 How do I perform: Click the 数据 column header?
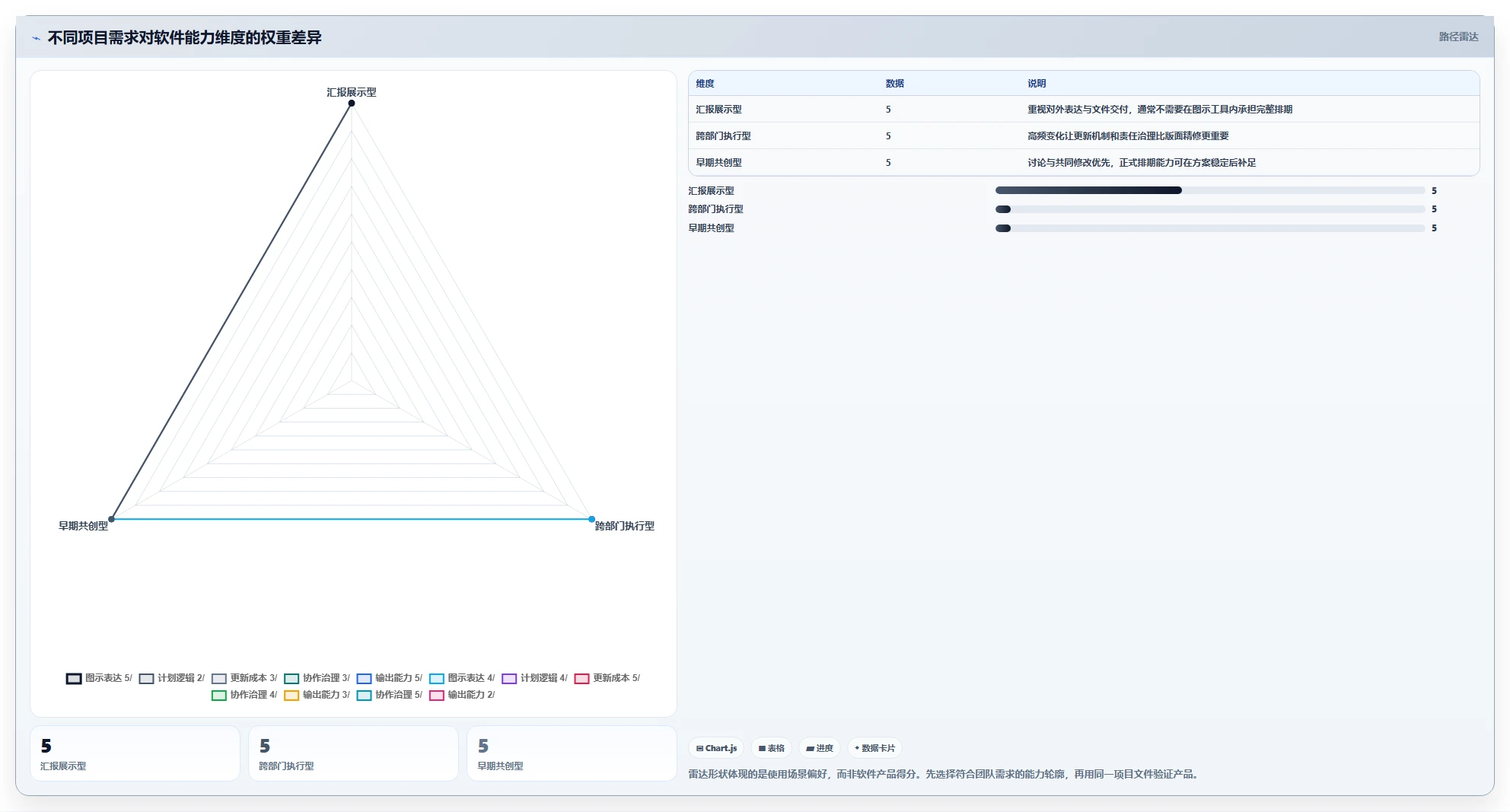(894, 84)
